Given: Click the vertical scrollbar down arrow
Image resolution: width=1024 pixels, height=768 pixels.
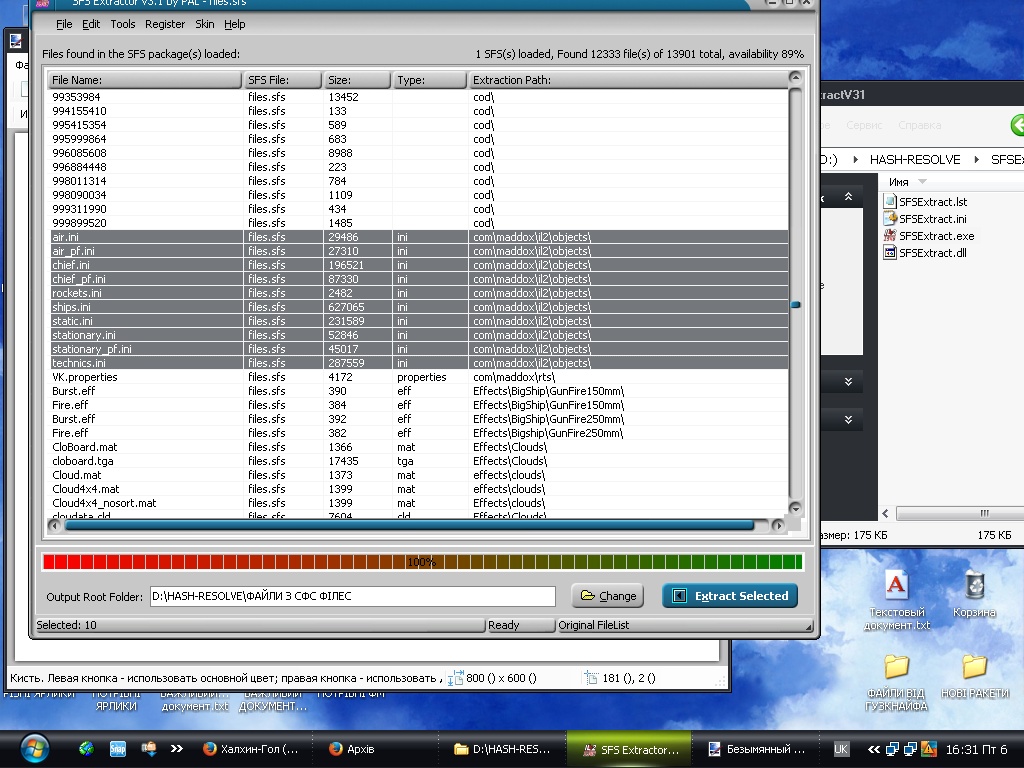Looking at the screenshot, I should (x=795, y=507).
